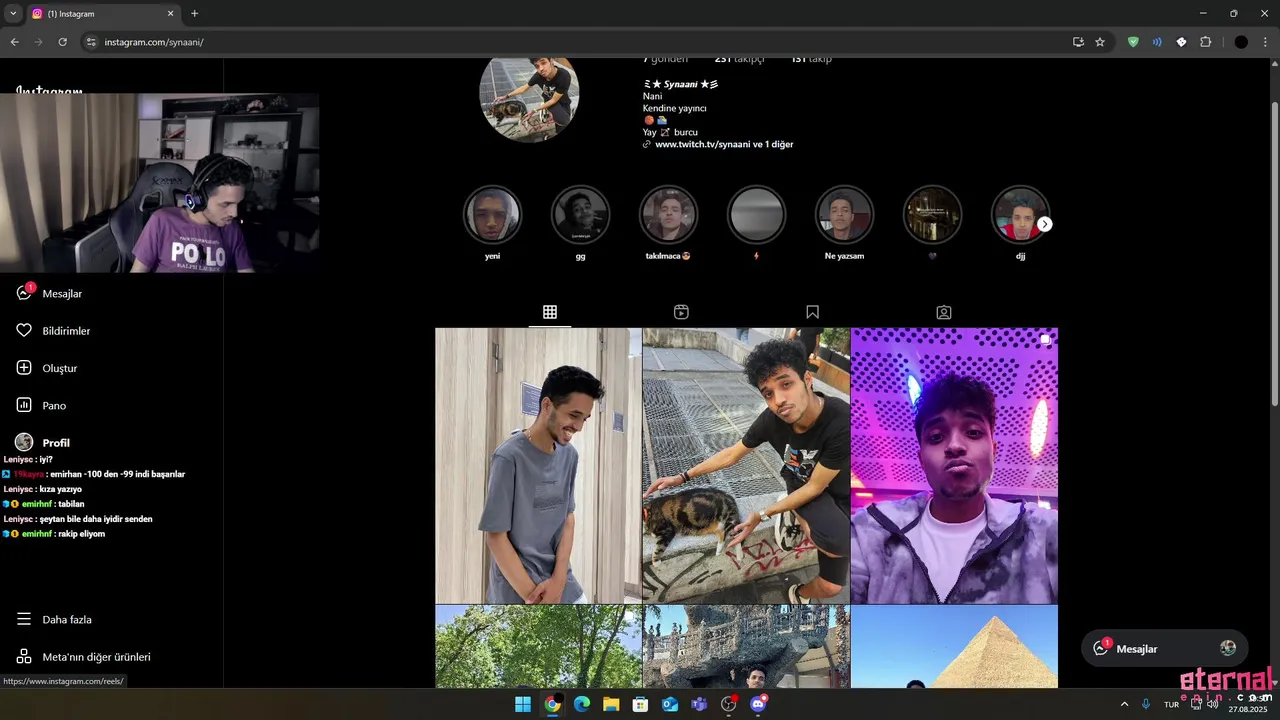Open Microsoft Teams from taskbar
Image resolution: width=1280 pixels, height=720 pixels.
tap(699, 704)
